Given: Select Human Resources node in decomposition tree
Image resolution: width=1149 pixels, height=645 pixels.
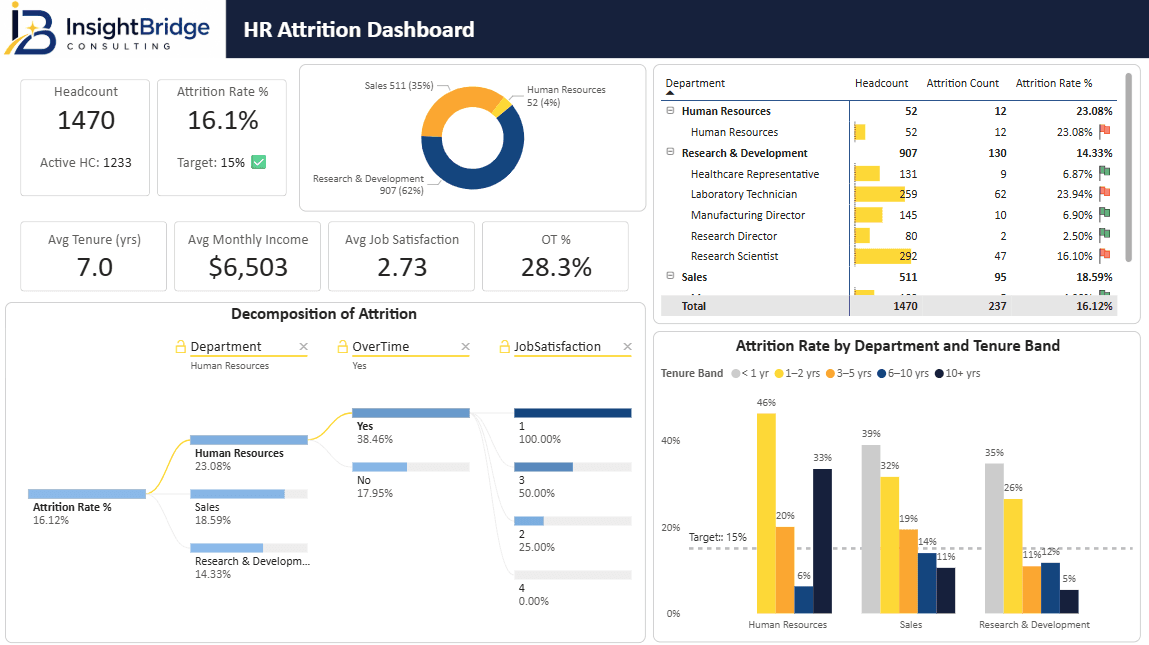Looking at the screenshot, I should [x=248, y=440].
